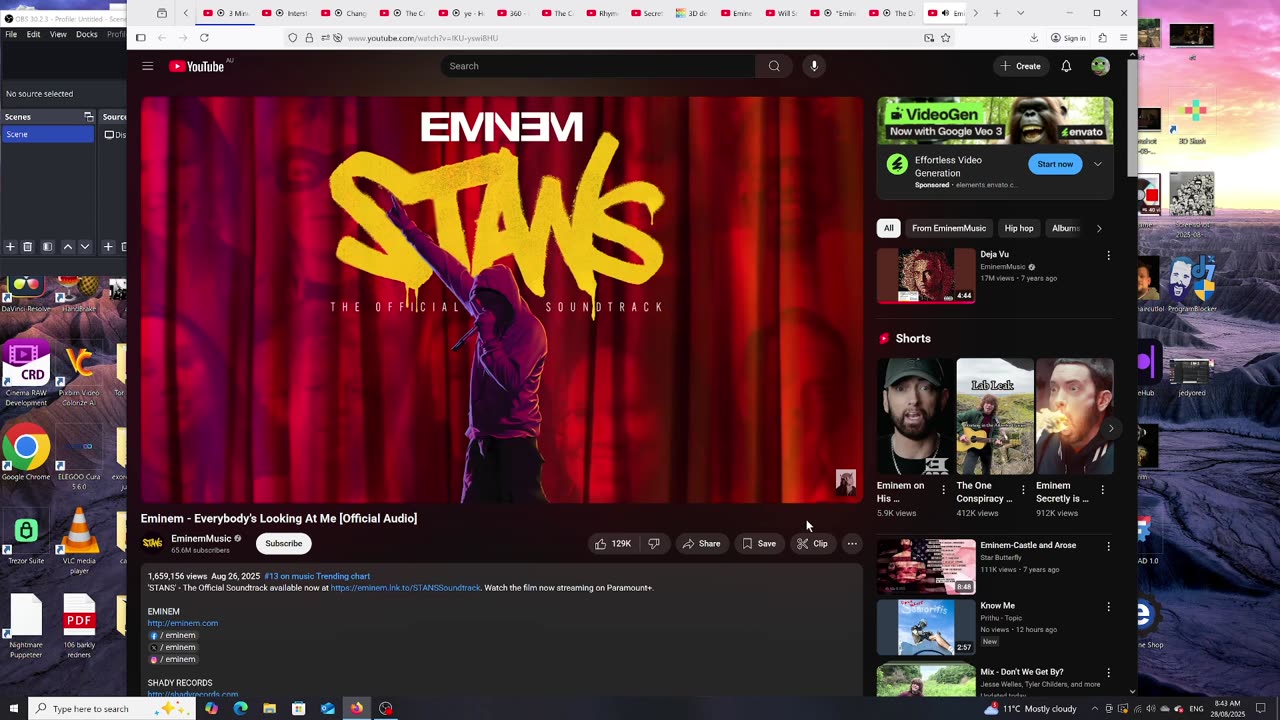Open options for The One Conspiracy short
The width and height of the screenshot is (1280, 720).
pyautogui.click(x=1022, y=490)
